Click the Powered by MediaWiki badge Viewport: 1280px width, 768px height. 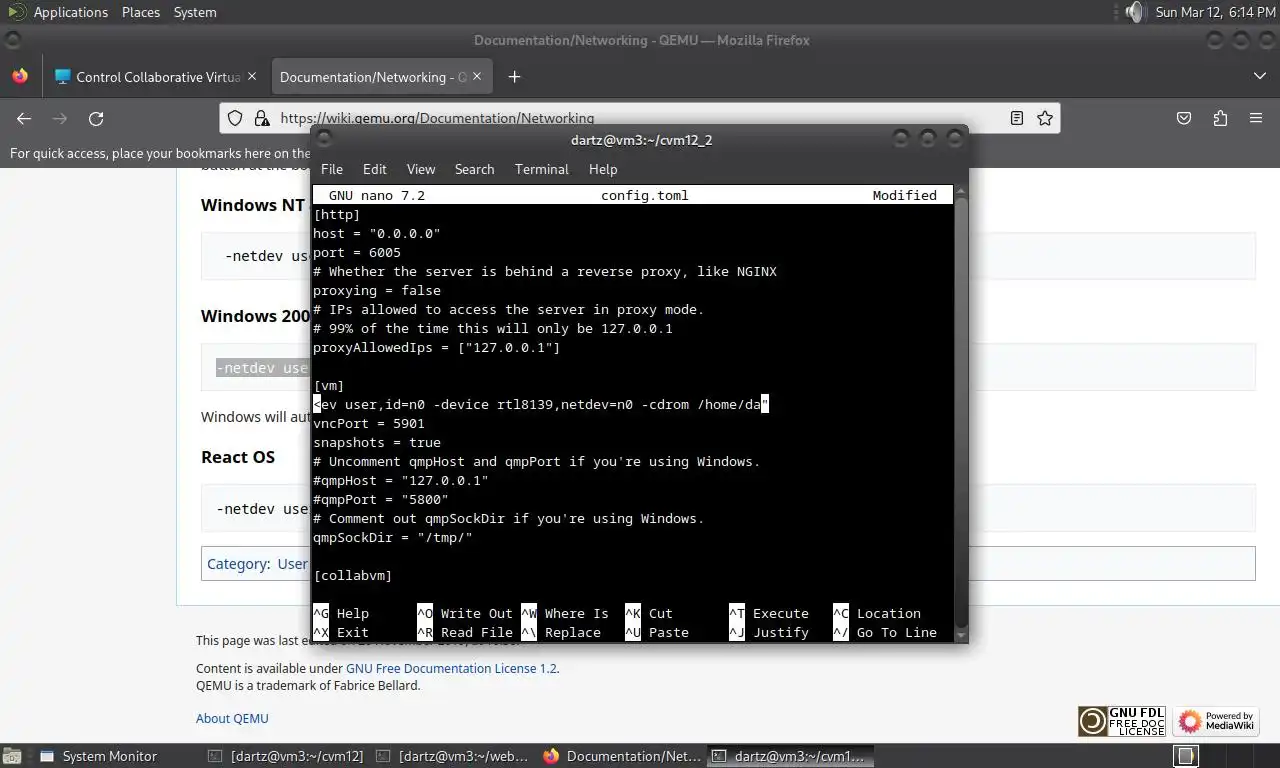coord(1217,721)
